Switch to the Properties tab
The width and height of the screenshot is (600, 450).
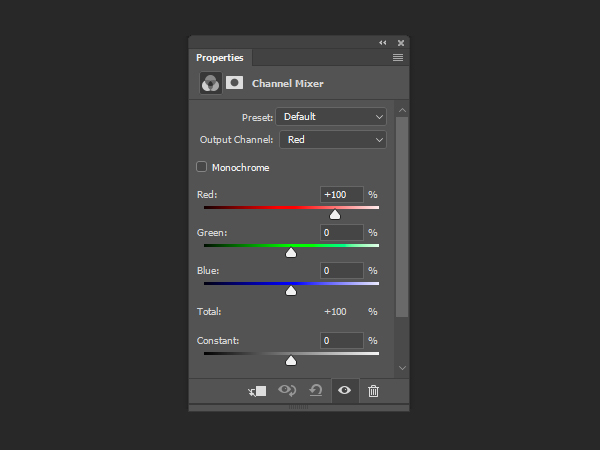[x=220, y=58]
